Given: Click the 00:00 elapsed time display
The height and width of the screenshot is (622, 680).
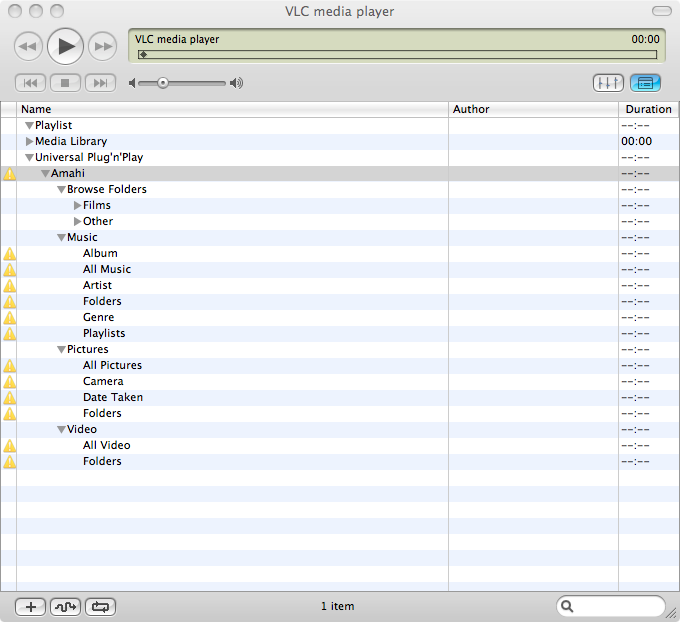Looking at the screenshot, I should [645, 39].
